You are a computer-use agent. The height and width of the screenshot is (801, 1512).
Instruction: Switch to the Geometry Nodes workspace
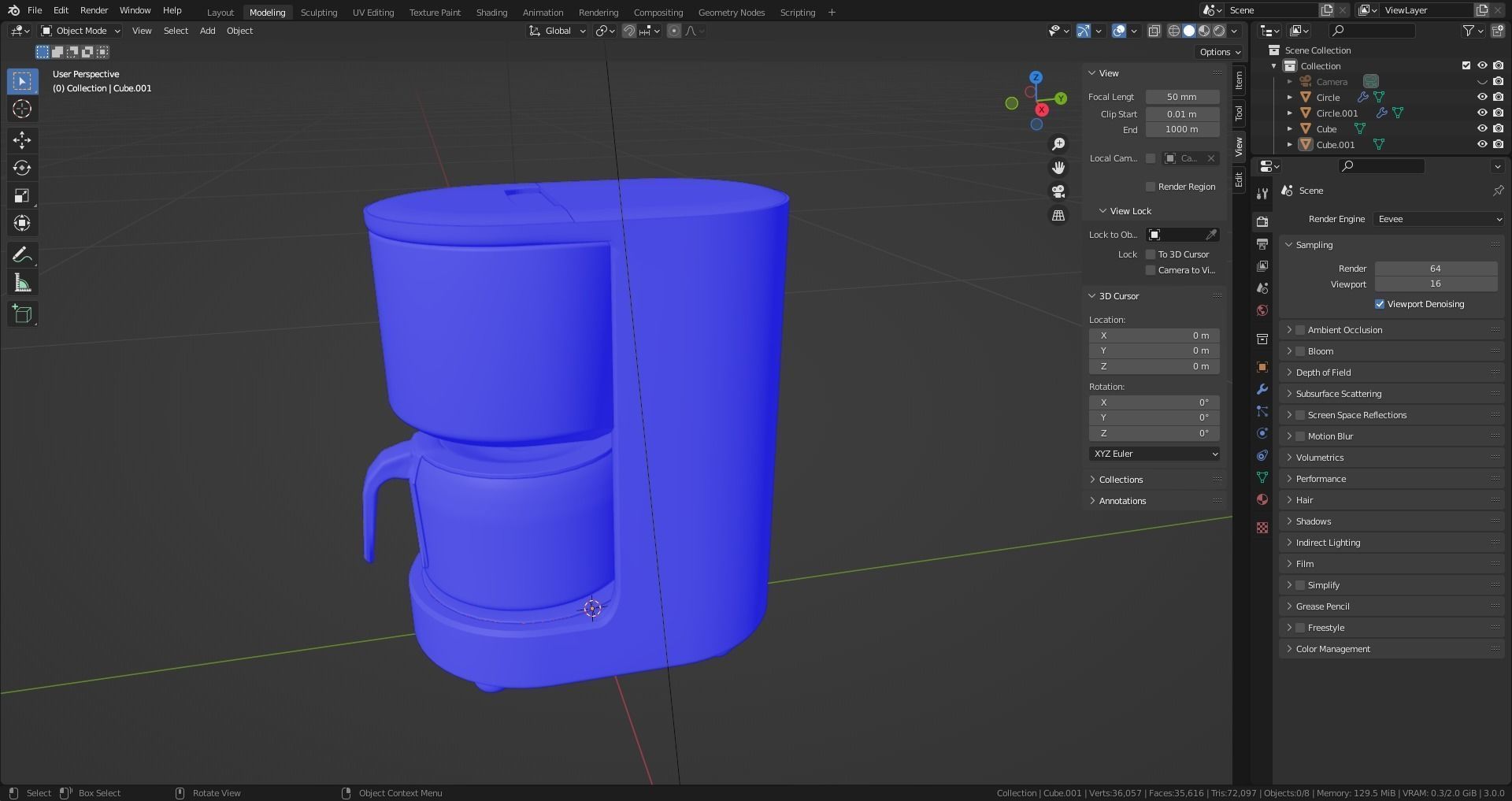pos(732,13)
